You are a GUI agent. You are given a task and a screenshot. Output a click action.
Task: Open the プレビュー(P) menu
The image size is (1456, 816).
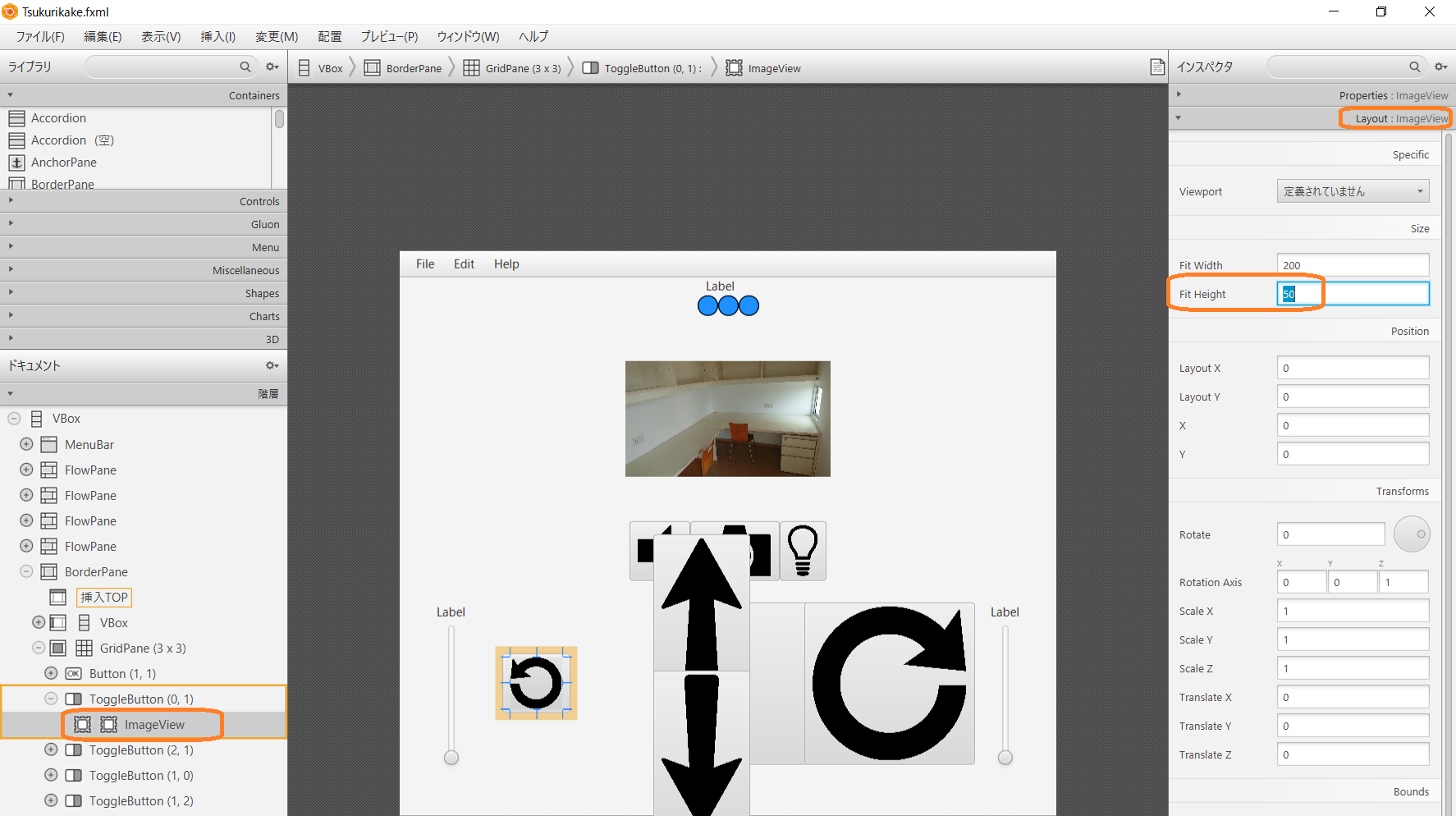(x=389, y=37)
